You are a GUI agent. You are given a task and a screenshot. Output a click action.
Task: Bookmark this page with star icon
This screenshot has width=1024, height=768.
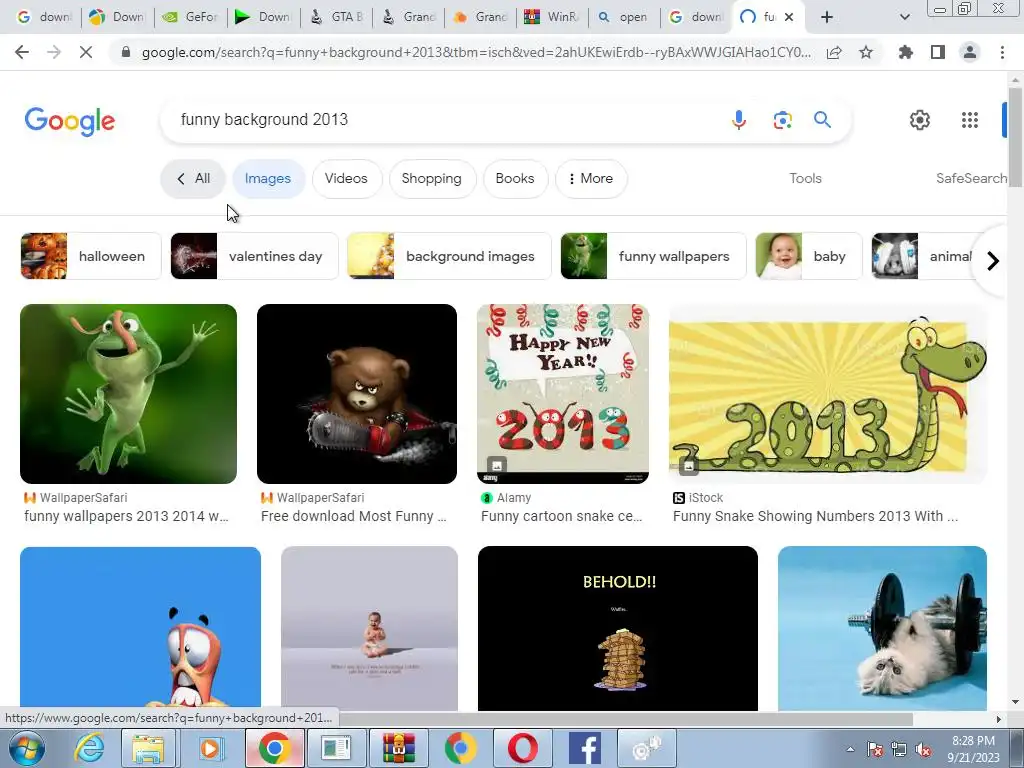[866, 52]
